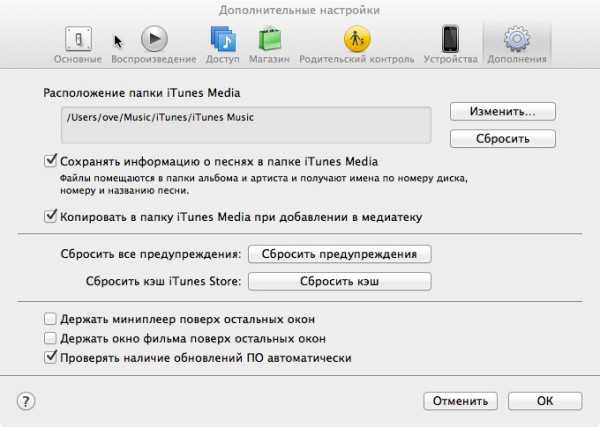This screenshot has width=600, height=427.
Task: Uncheck Сохранять информацию о песнях в папке
Action: [50, 161]
